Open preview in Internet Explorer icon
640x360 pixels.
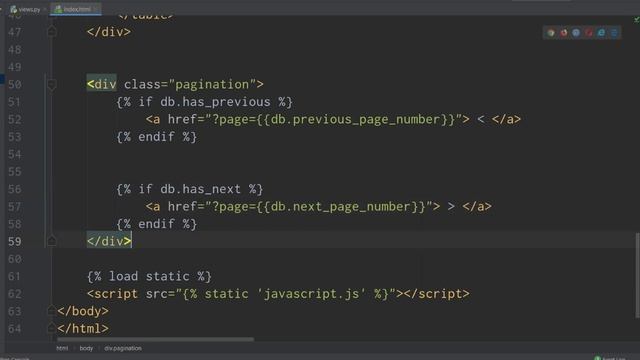(601, 33)
